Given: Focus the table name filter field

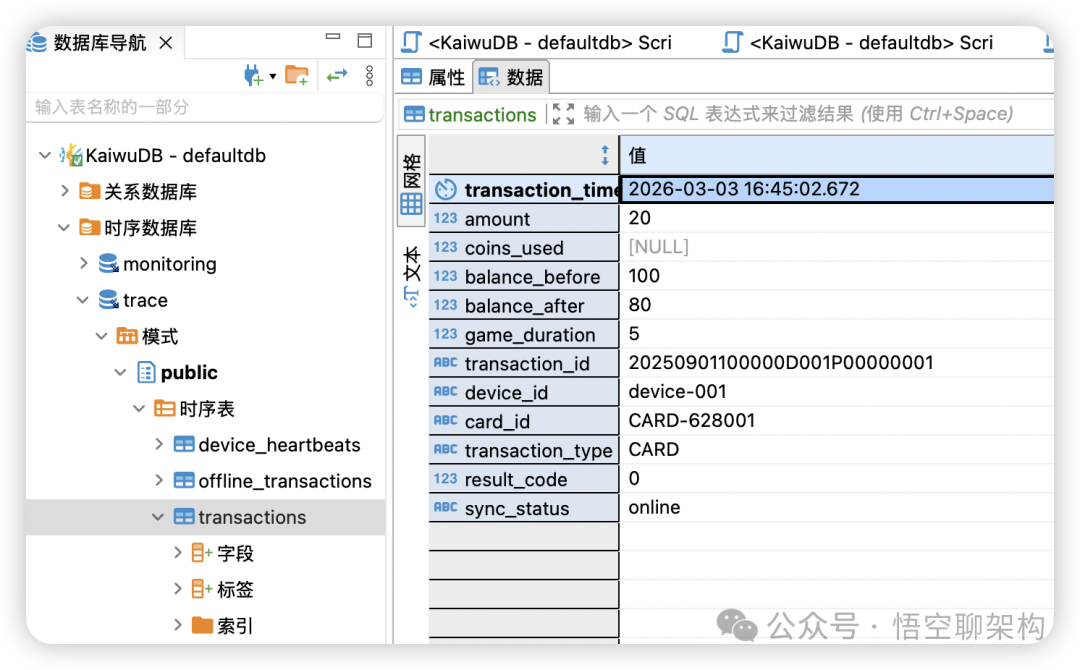Looking at the screenshot, I should point(205,107).
